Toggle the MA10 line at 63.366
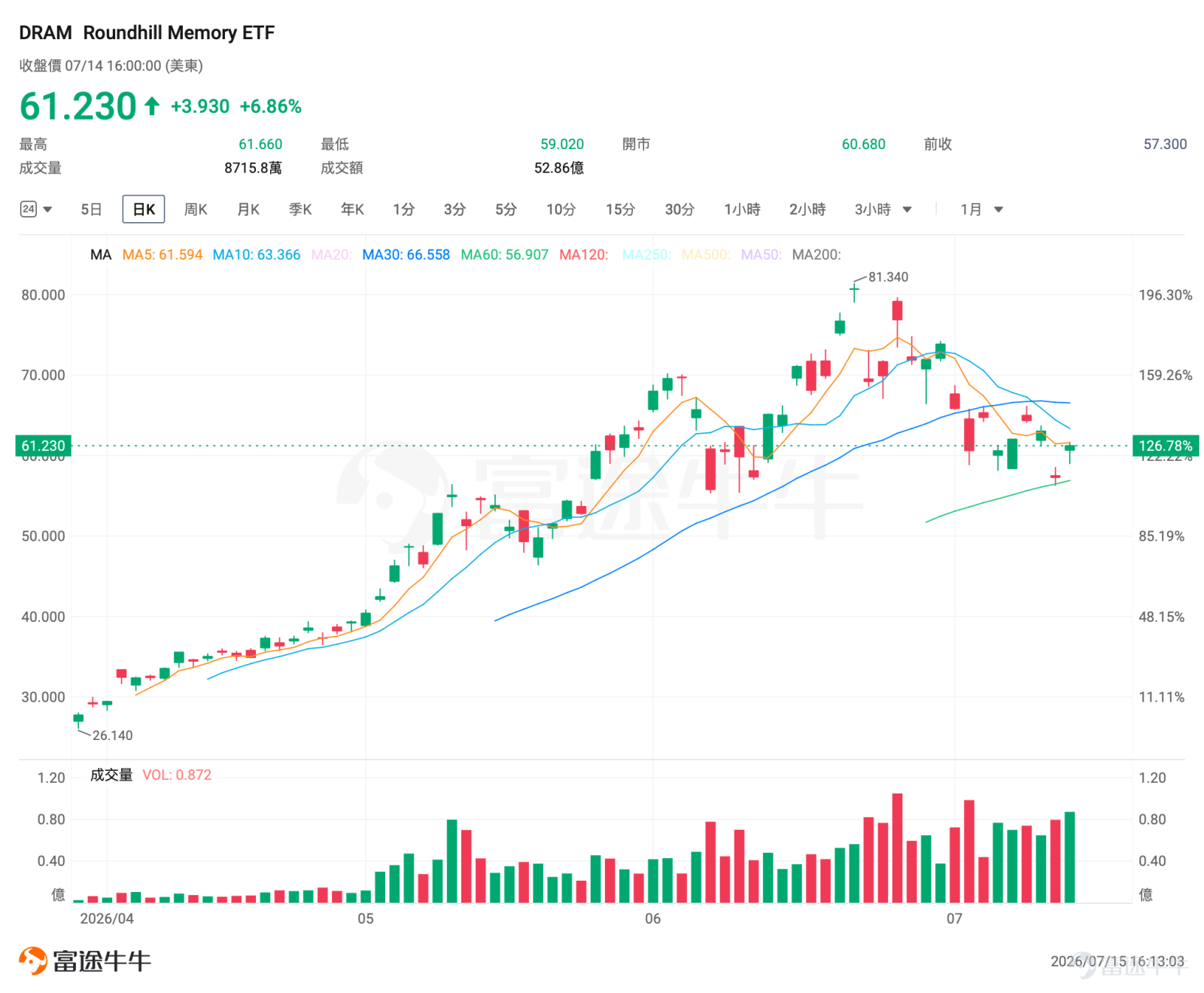The height and width of the screenshot is (993, 1204). [257, 254]
